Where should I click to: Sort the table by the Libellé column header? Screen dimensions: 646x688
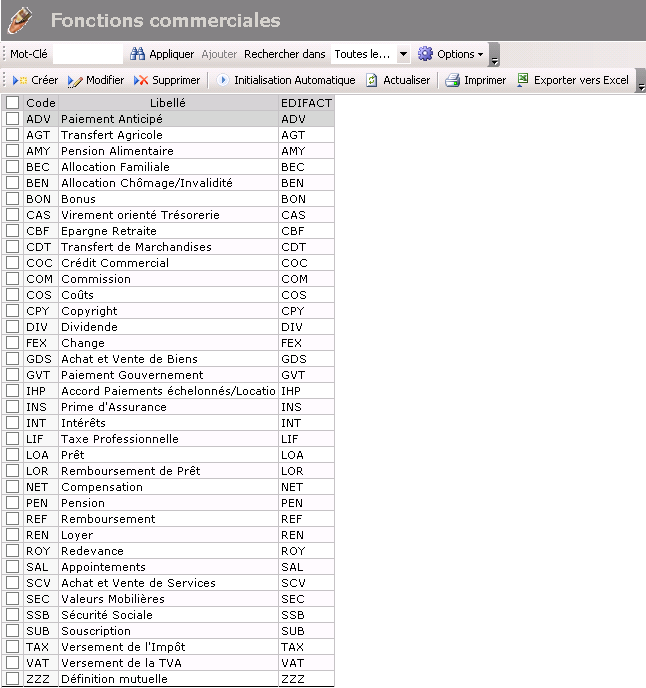pos(167,103)
